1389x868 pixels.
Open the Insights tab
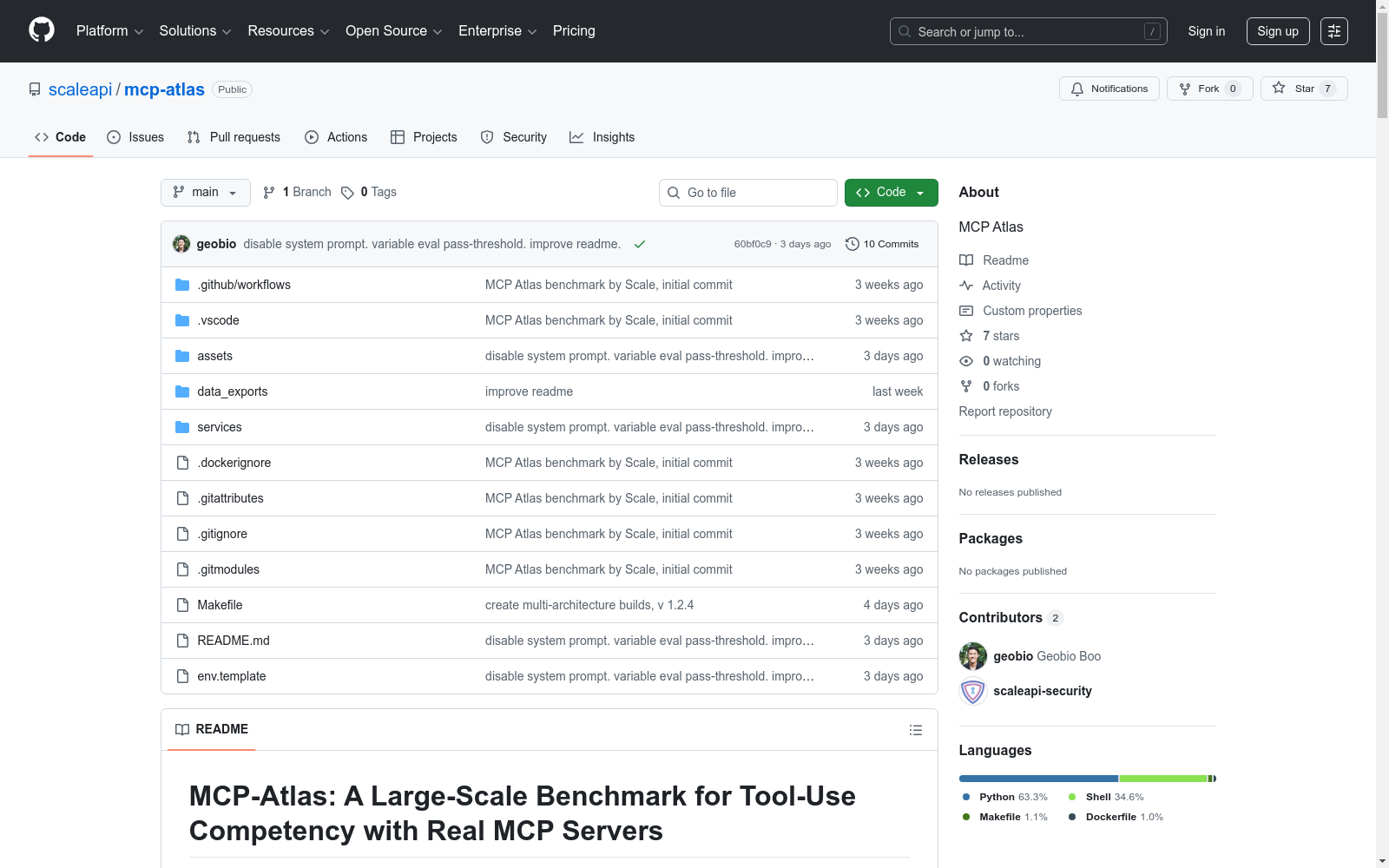[602, 137]
